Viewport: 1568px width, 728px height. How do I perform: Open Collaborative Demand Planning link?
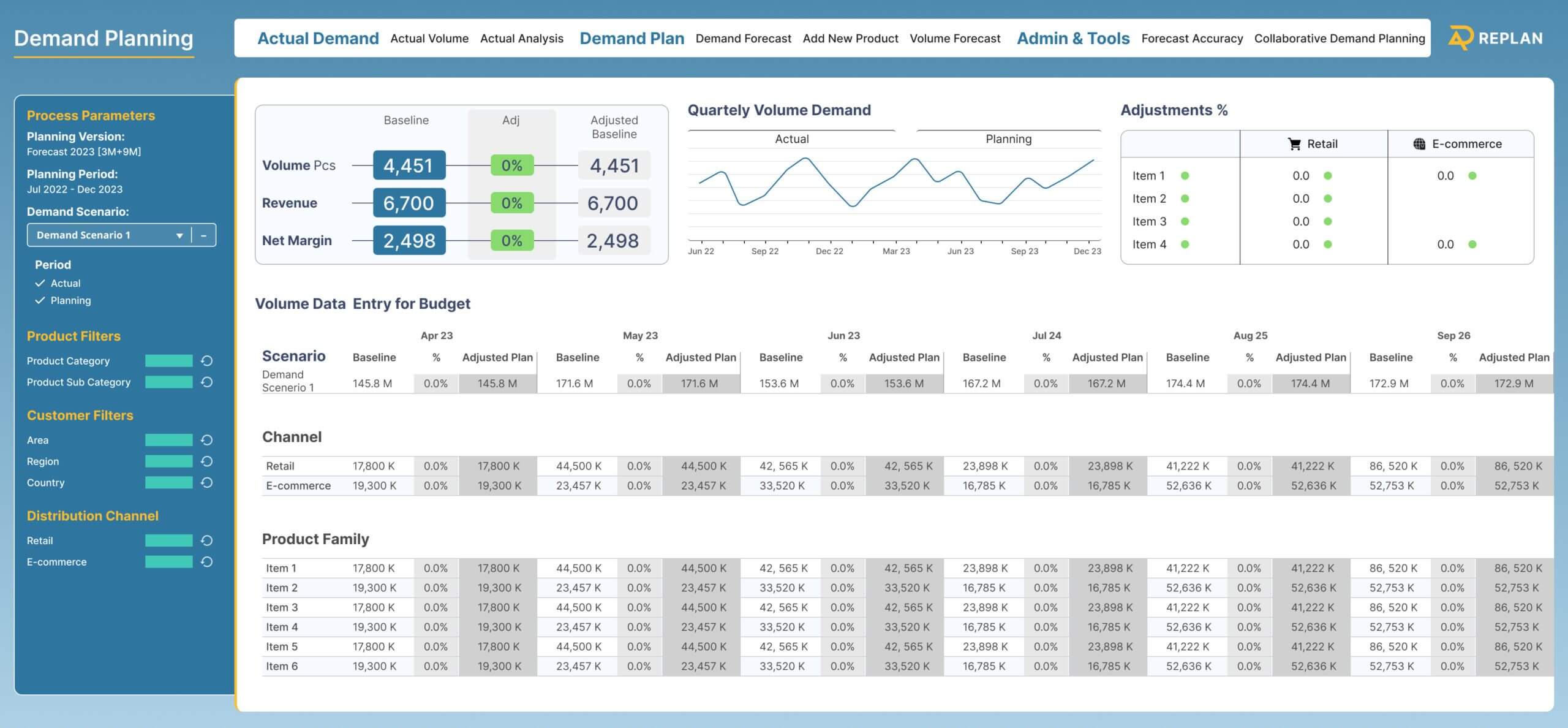pos(1339,39)
